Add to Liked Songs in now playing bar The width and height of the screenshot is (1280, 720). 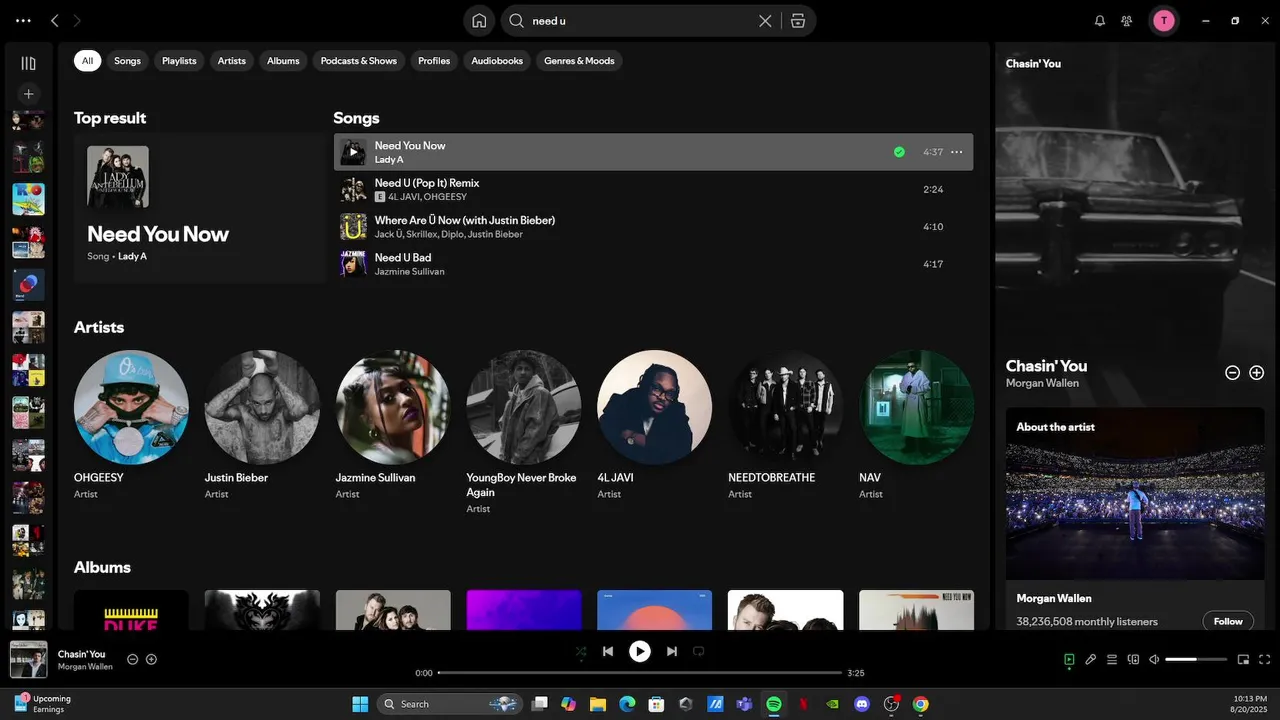151,659
